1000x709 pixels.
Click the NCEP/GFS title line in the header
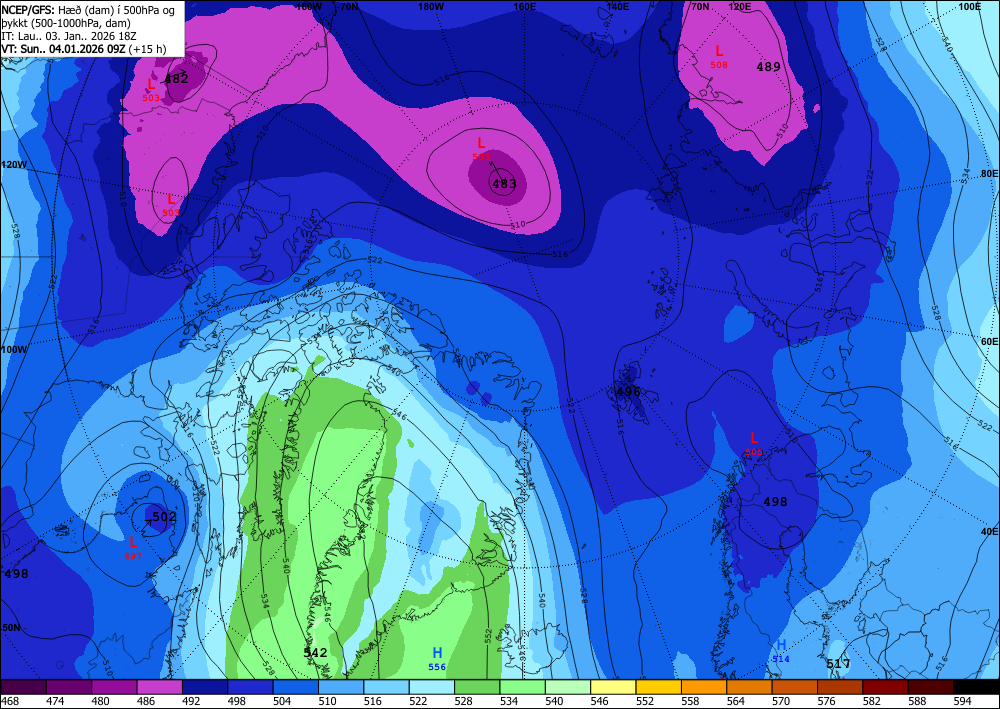point(88,9)
